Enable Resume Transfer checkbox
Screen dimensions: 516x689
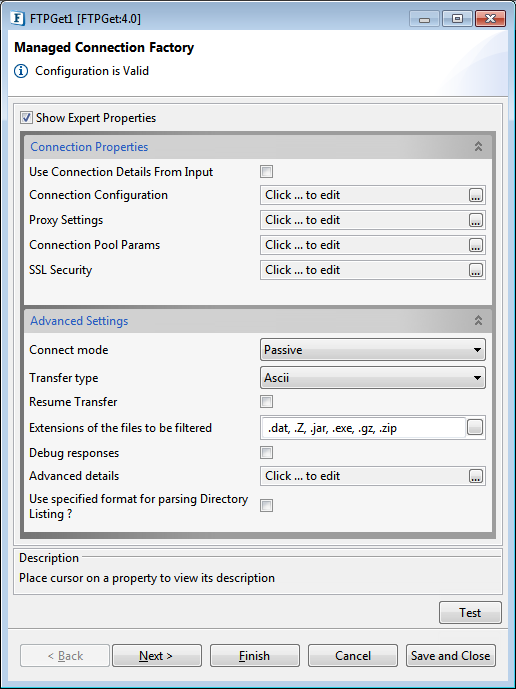point(266,402)
